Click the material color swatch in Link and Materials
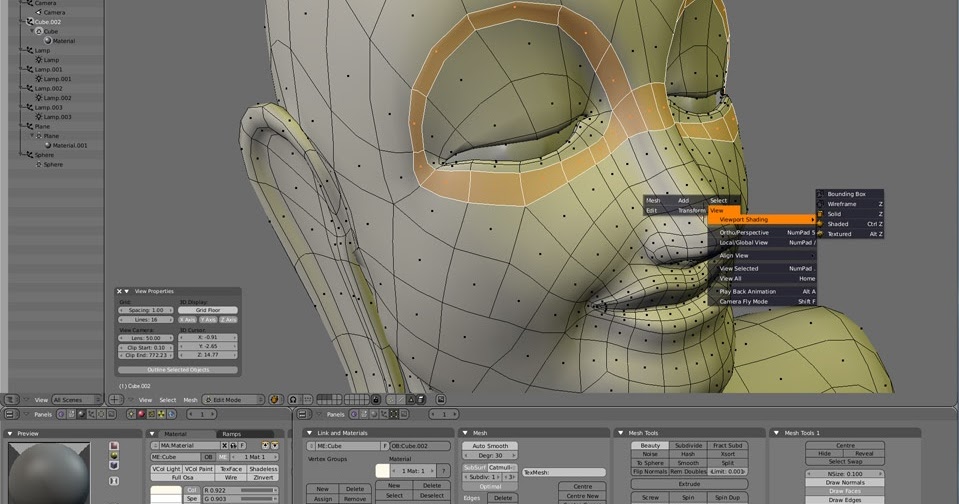959x504 pixels. click(x=382, y=470)
